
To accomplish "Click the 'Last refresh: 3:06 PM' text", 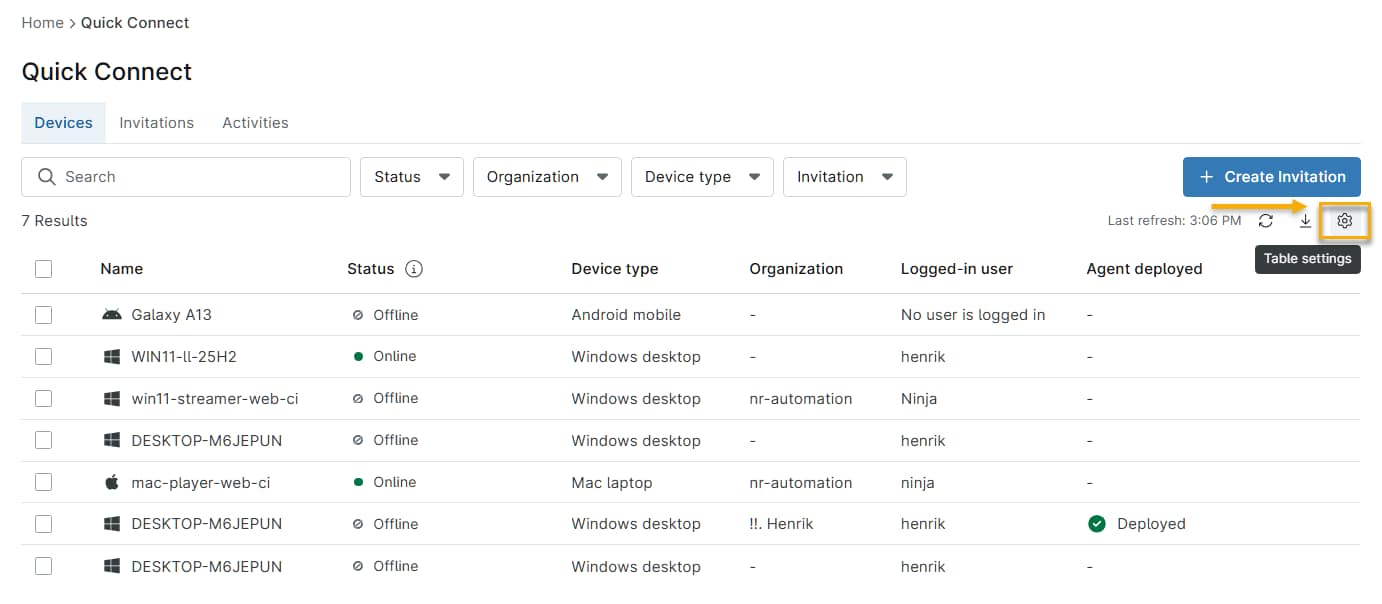I will (1174, 221).
